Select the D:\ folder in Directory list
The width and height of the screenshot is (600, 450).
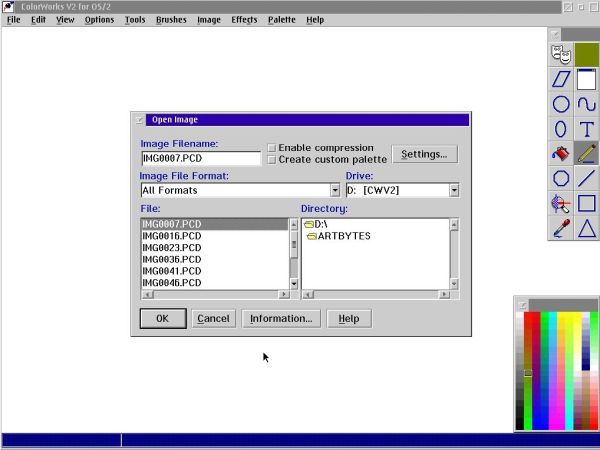pyautogui.click(x=316, y=224)
